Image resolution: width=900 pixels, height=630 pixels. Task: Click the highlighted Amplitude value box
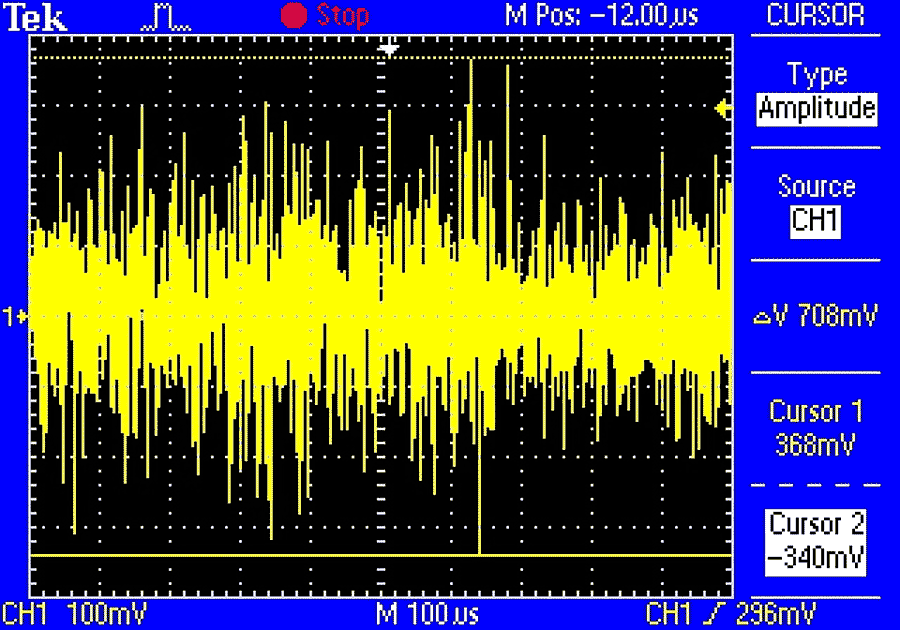(817, 108)
